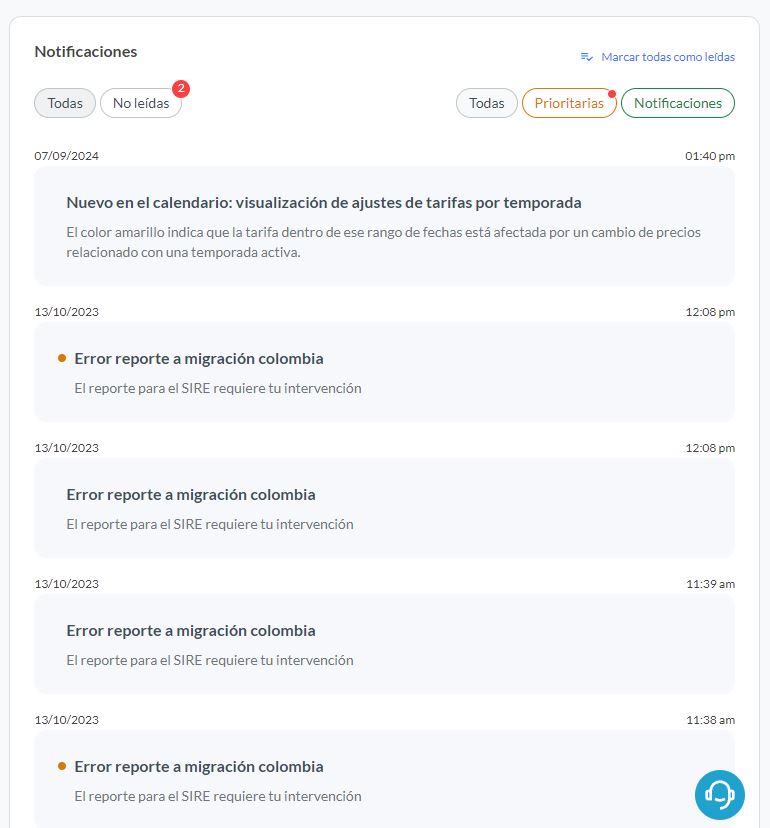Image resolution: width=770 pixels, height=828 pixels.
Task: Click the orange unread dot at 11:38 am
Action: (x=62, y=766)
